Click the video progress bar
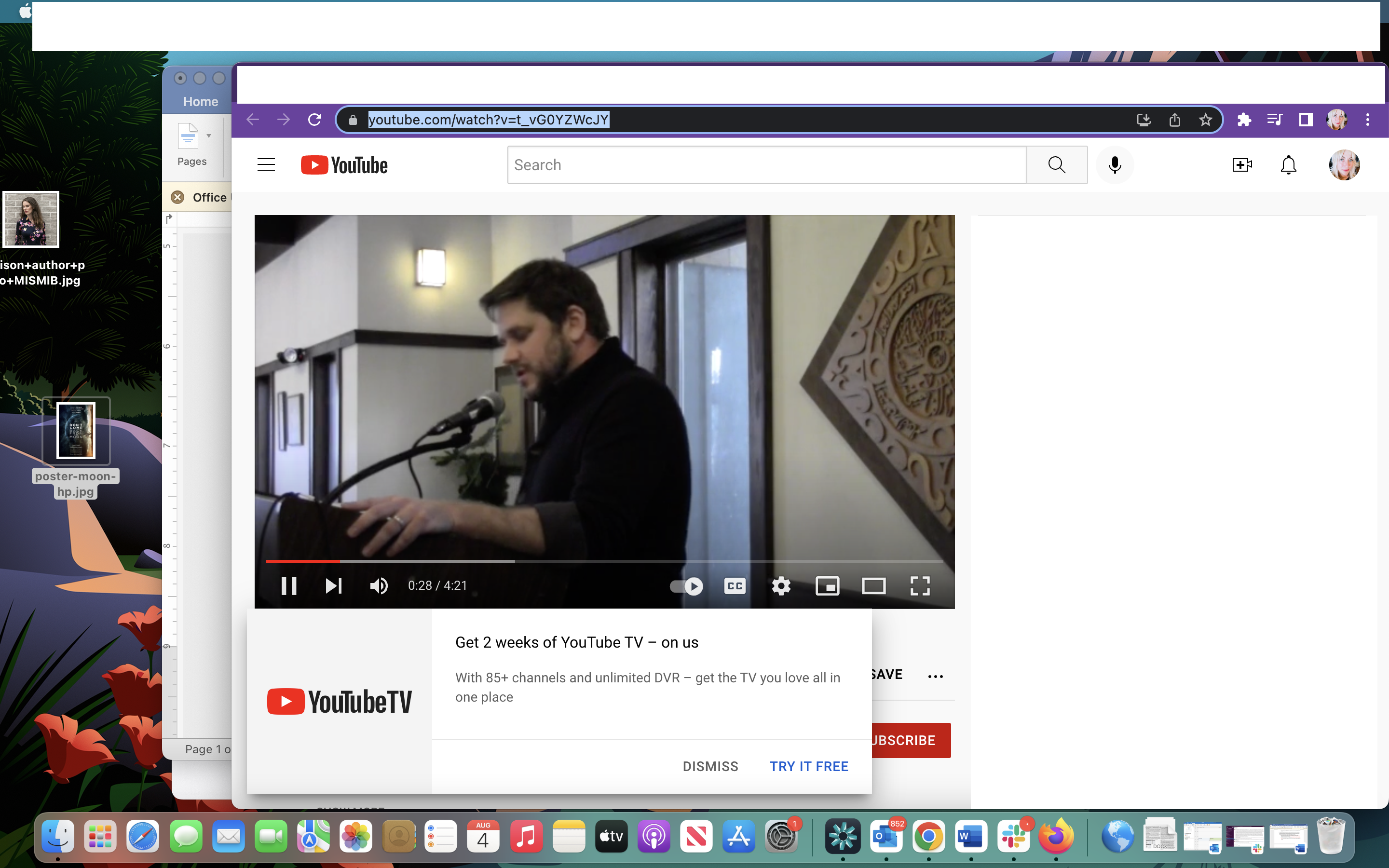 (603, 560)
